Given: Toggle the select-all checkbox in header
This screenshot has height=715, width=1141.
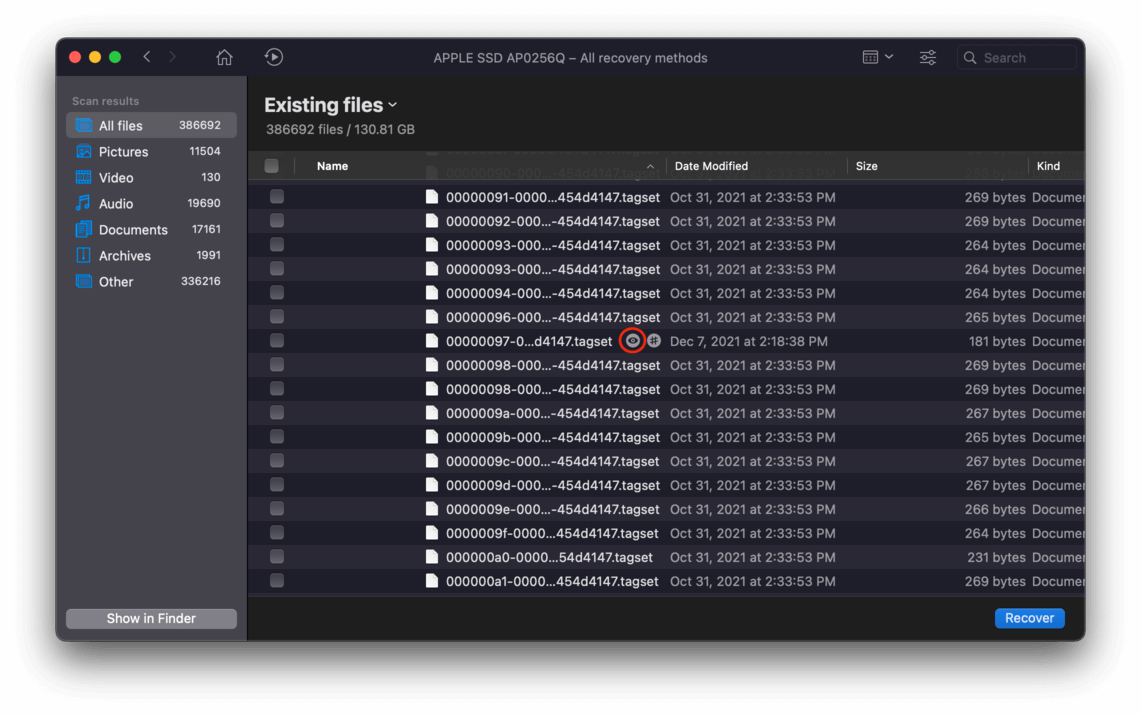Looking at the screenshot, I should click(271, 166).
